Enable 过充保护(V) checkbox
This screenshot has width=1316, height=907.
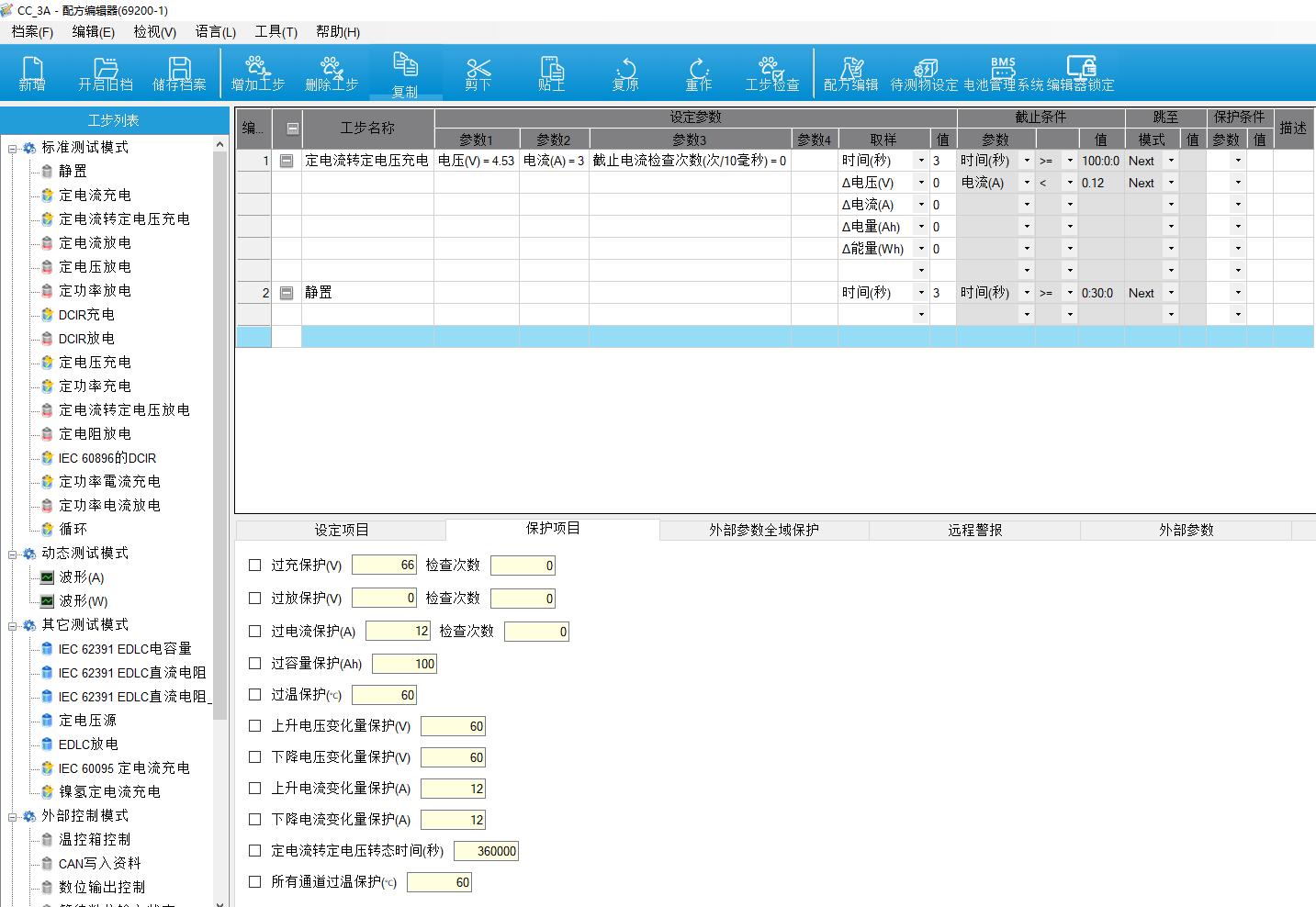click(x=255, y=565)
